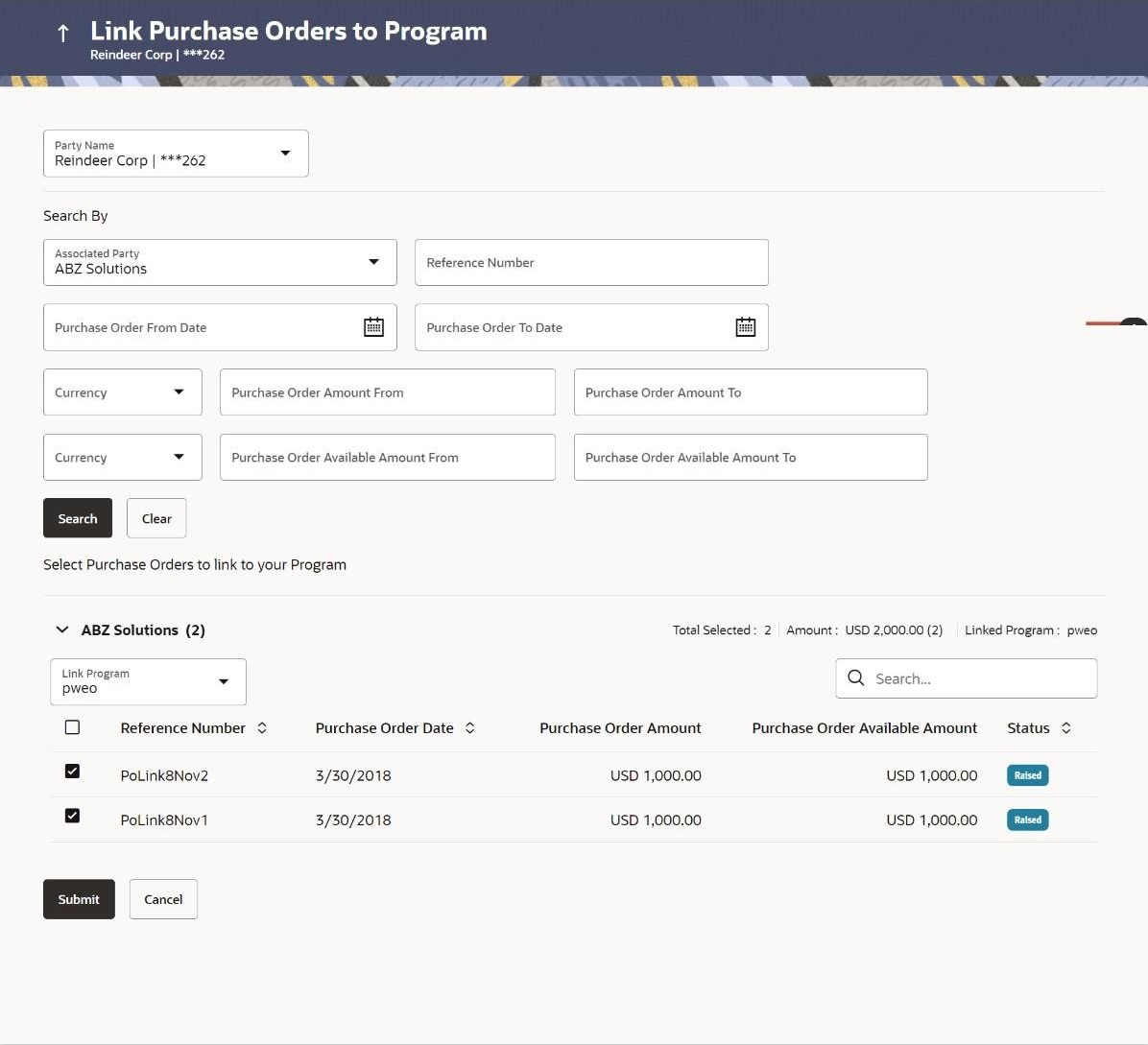Click the Purchase Order Amount column header
The width and height of the screenshot is (1148, 1045).
tap(620, 728)
